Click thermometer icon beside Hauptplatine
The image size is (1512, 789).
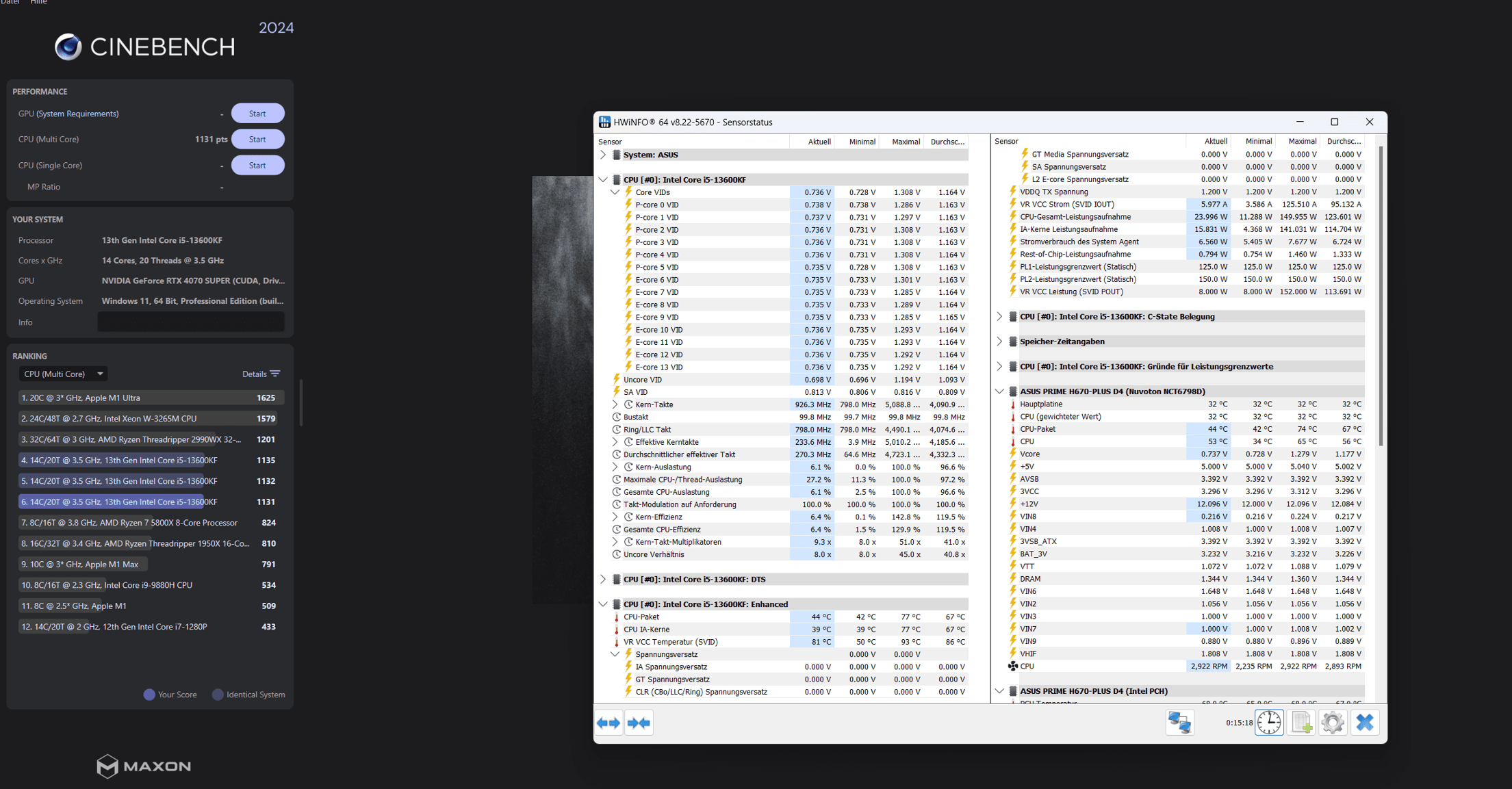coord(1013,404)
